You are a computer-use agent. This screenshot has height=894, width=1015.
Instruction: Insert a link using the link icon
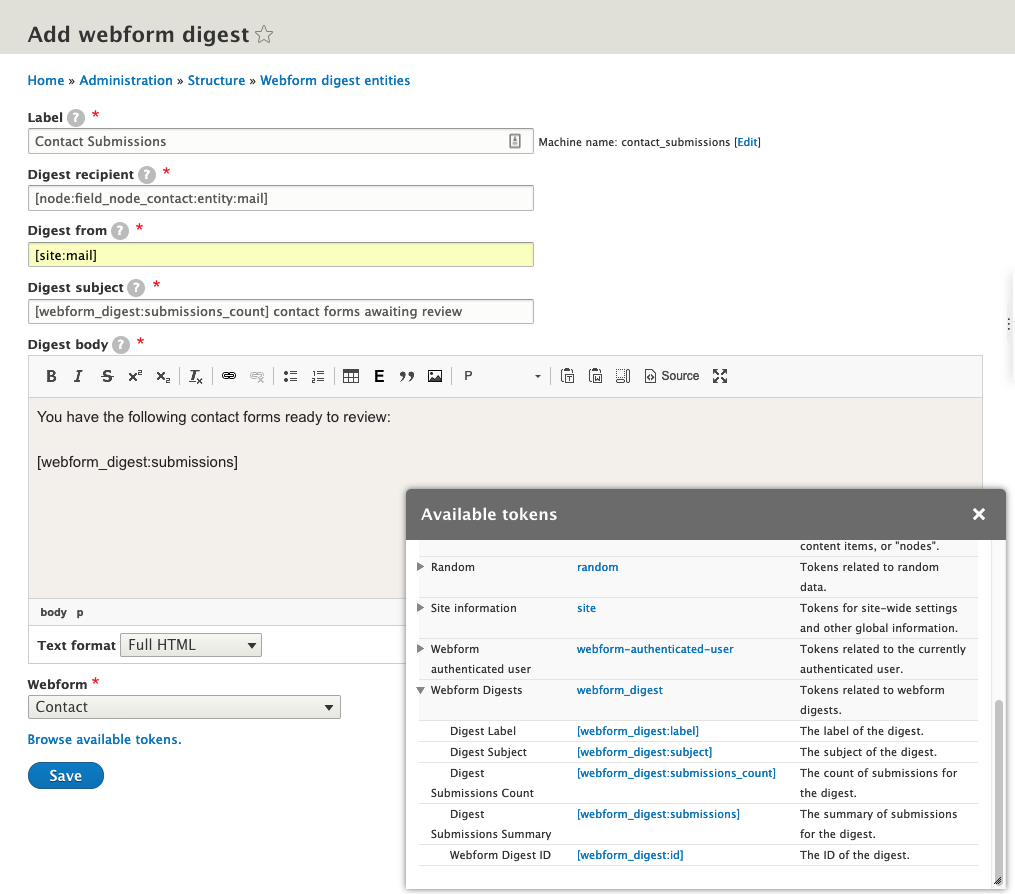pyautogui.click(x=228, y=376)
